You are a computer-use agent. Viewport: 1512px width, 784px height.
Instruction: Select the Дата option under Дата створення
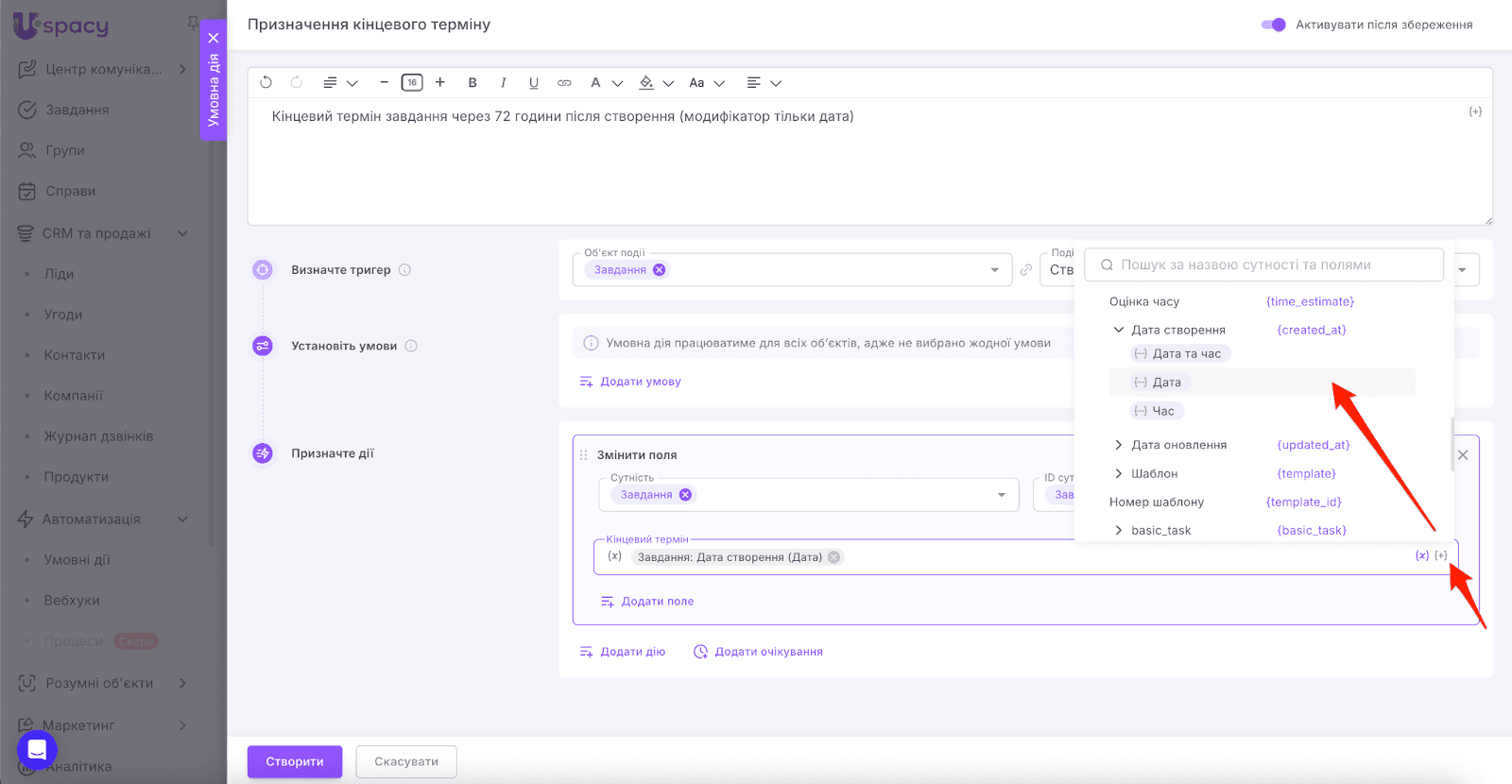tap(1166, 383)
